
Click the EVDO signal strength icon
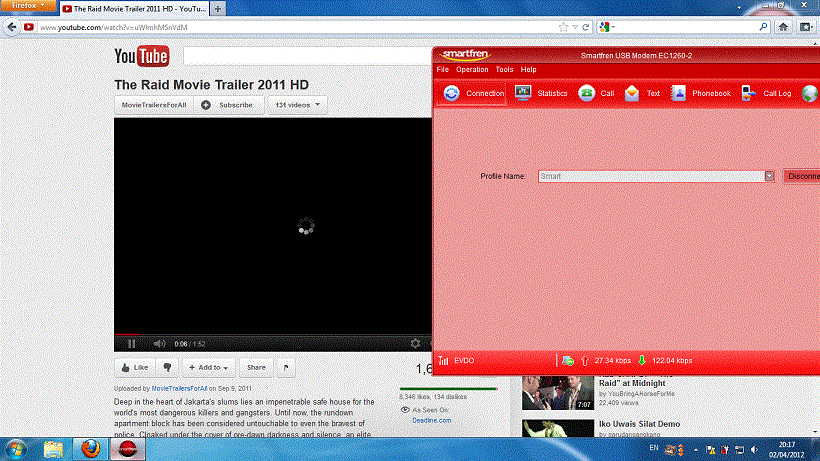(x=443, y=361)
